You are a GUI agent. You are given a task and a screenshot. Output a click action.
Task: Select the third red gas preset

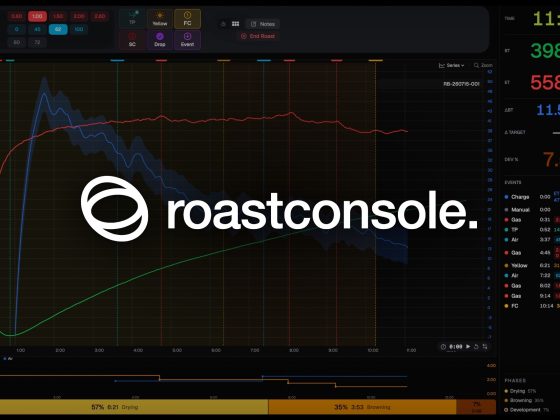coord(58,16)
